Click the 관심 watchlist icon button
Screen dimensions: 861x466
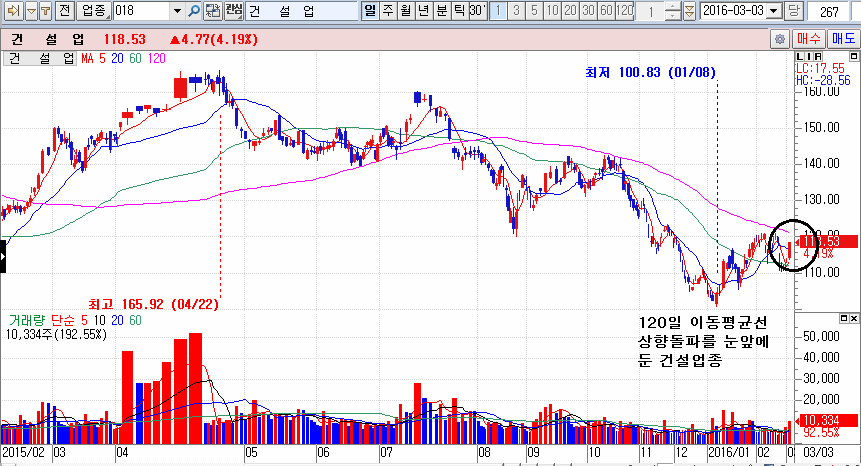pyautogui.click(x=232, y=10)
